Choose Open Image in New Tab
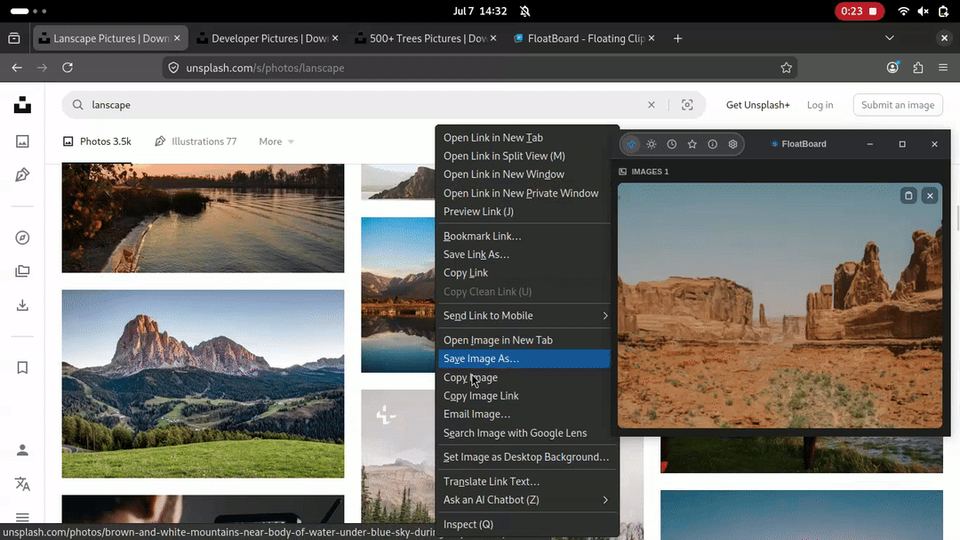The height and width of the screenshot is (540, 960). (x=524, y=340)
